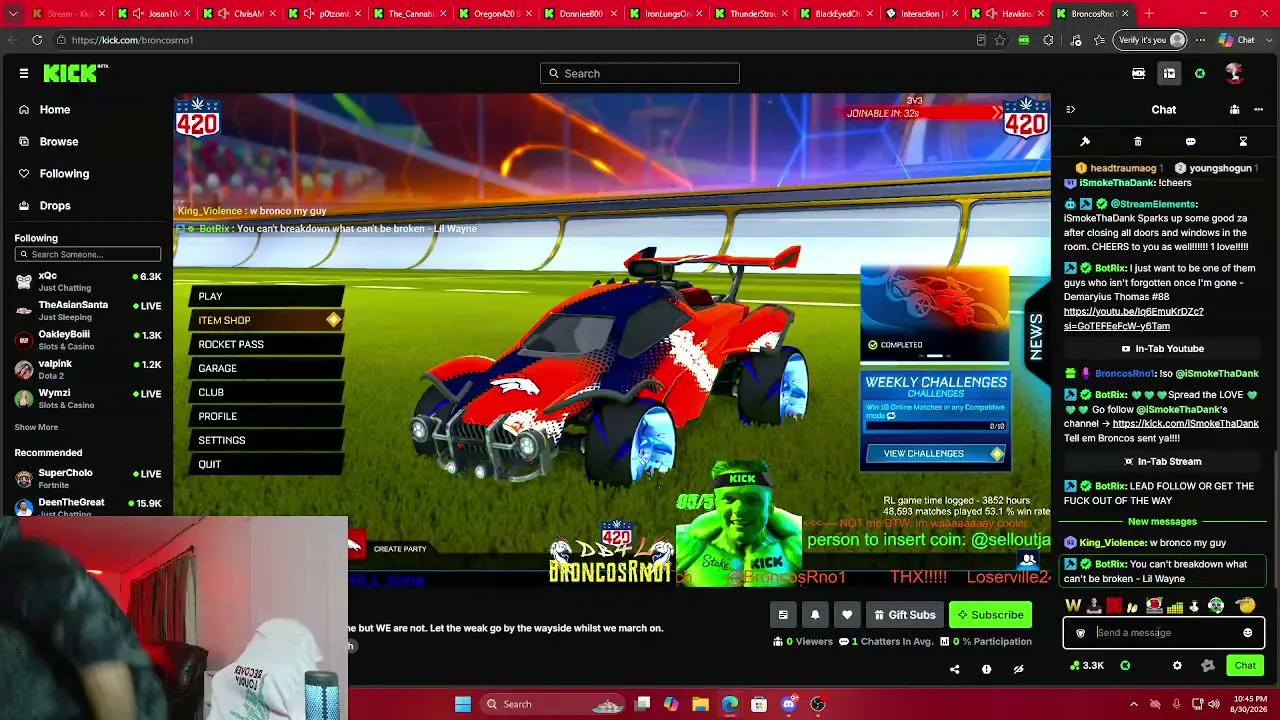Toggle the hide stream eye-slash icon

coord(1018,669)
